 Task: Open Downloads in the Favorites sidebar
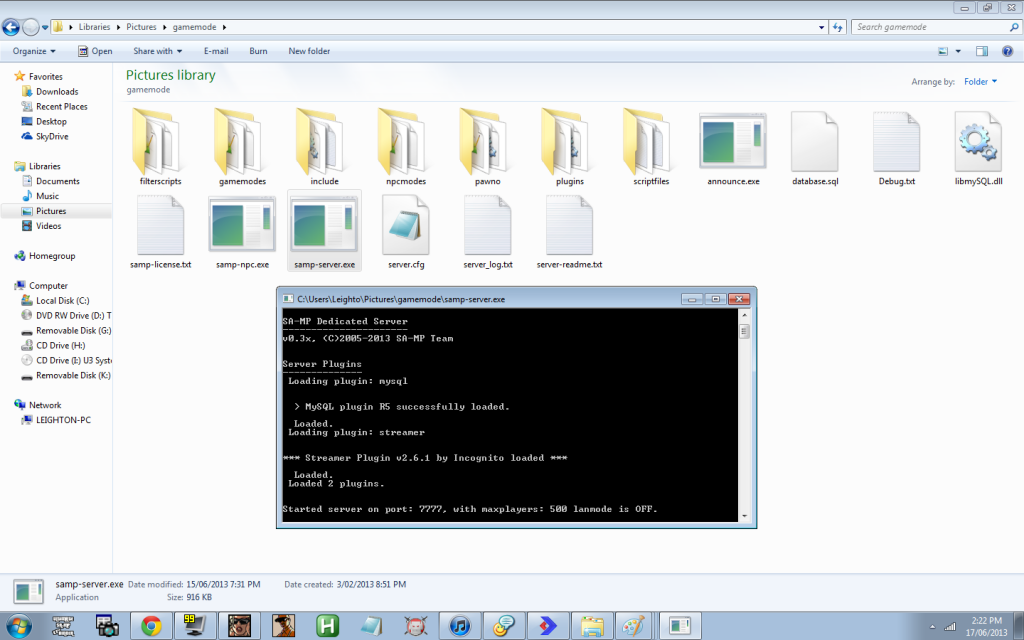click(x=57, y=91)
